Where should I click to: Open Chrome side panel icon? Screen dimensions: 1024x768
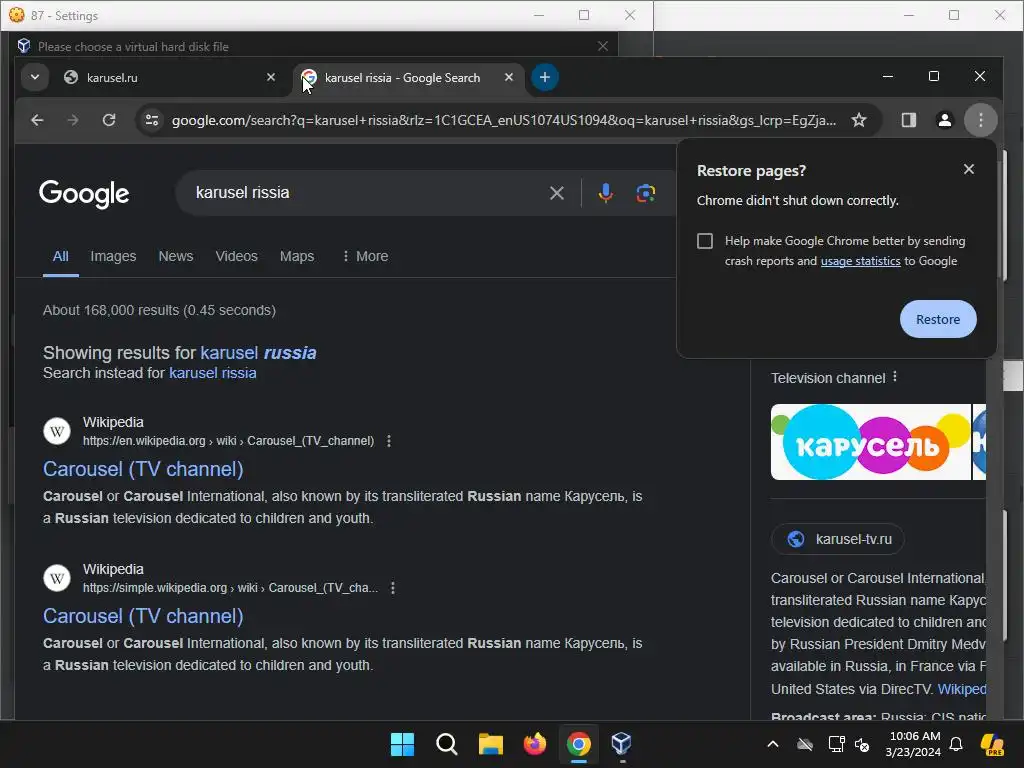[x=908, y=120]
